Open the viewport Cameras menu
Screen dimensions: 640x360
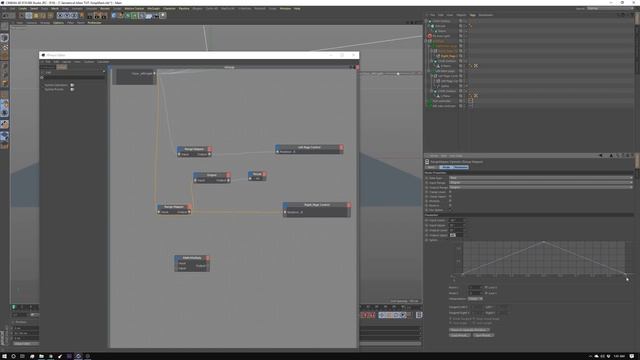point(31,23)
